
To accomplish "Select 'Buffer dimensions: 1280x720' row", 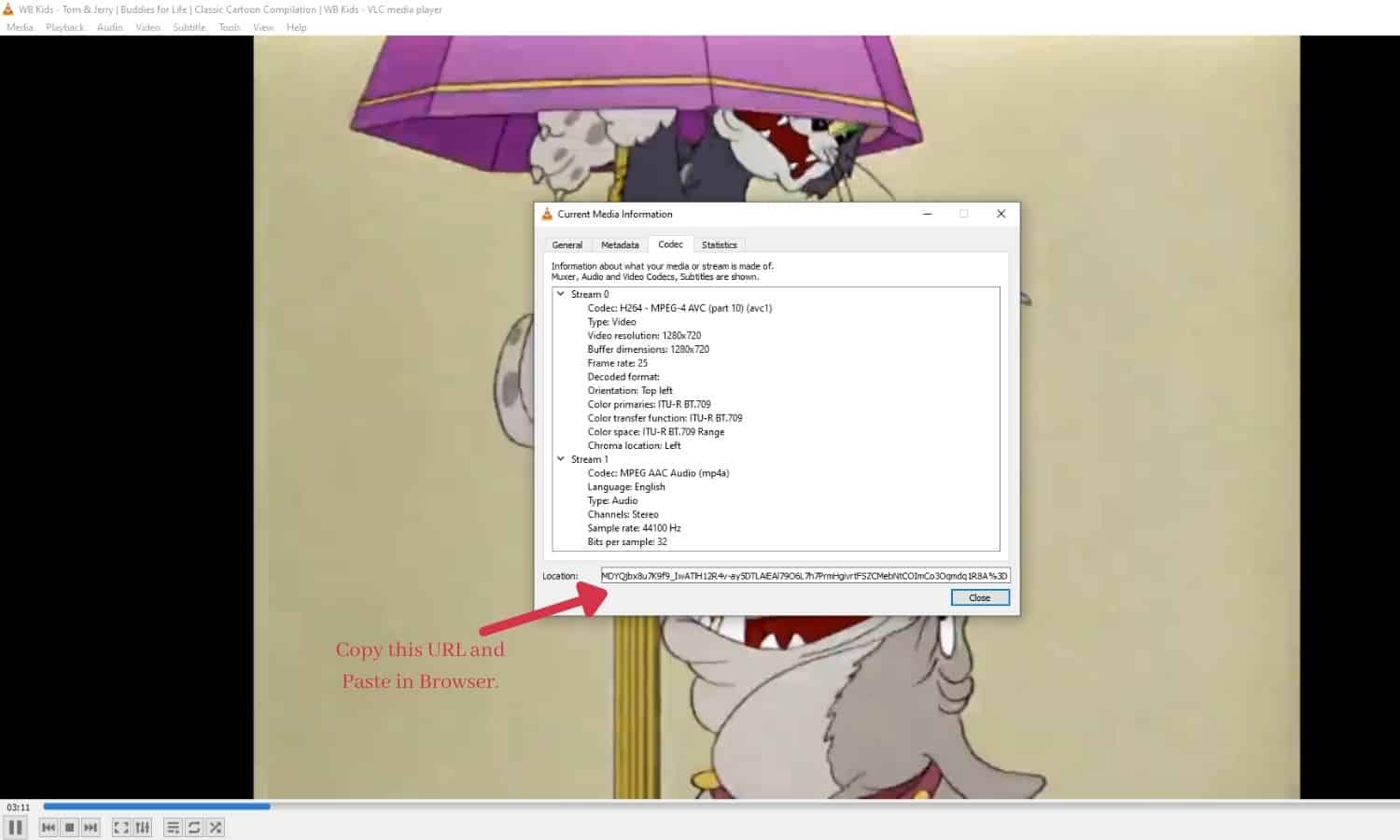I will pos(649,349).
